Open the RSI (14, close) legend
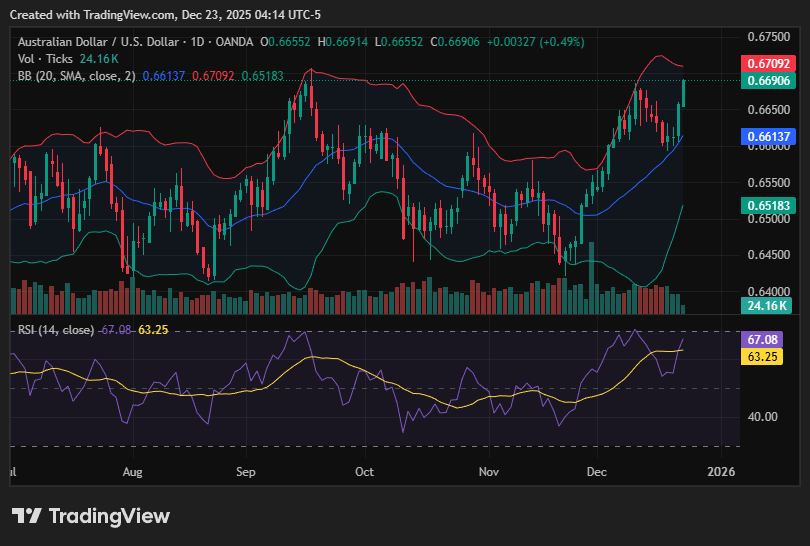Image resolution: width=810 pixels, height=546 pixels. (56, 330)
